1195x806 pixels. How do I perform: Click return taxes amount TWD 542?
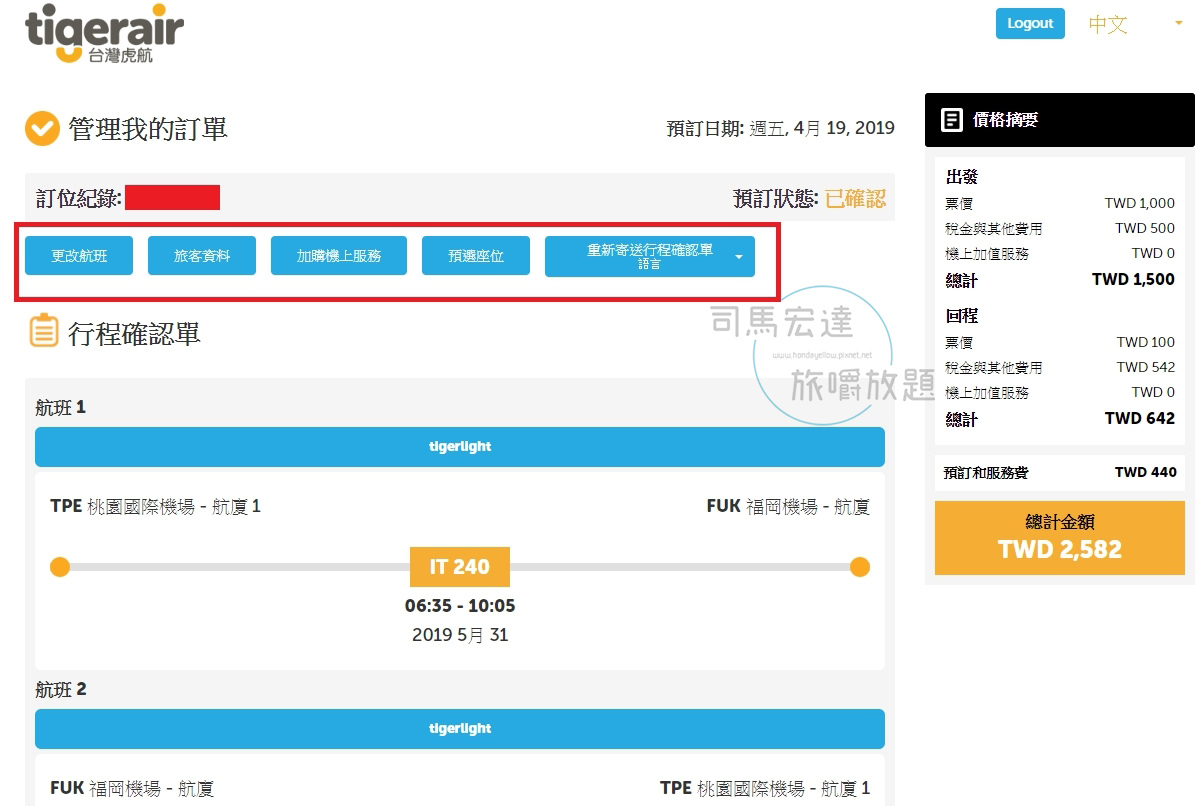(1145, 367)
